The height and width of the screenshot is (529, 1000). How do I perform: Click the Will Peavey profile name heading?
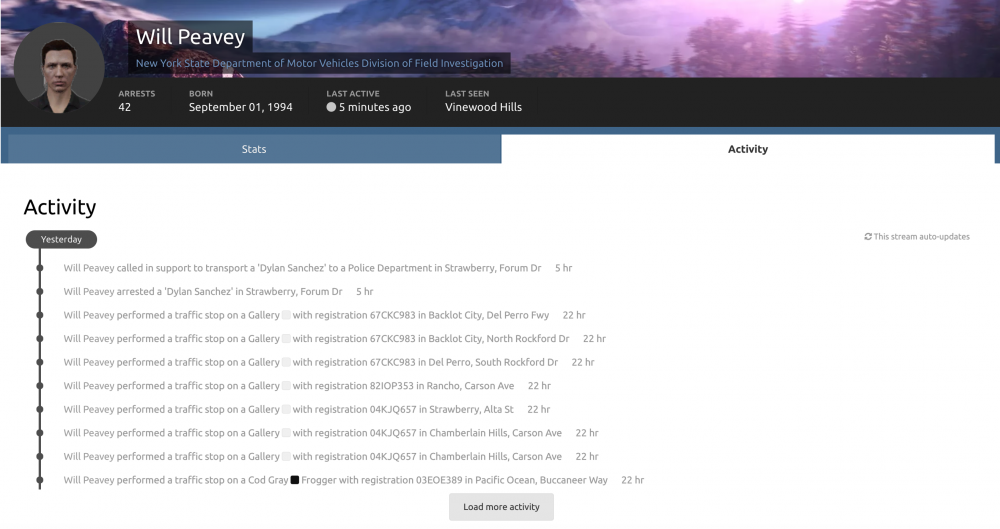[x=190, y=37]
